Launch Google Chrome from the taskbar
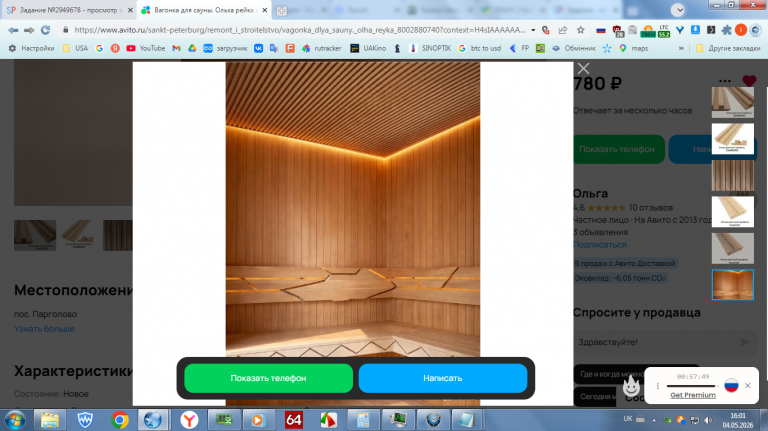Viewport: 768px width, 431px height. coord(120,420)
